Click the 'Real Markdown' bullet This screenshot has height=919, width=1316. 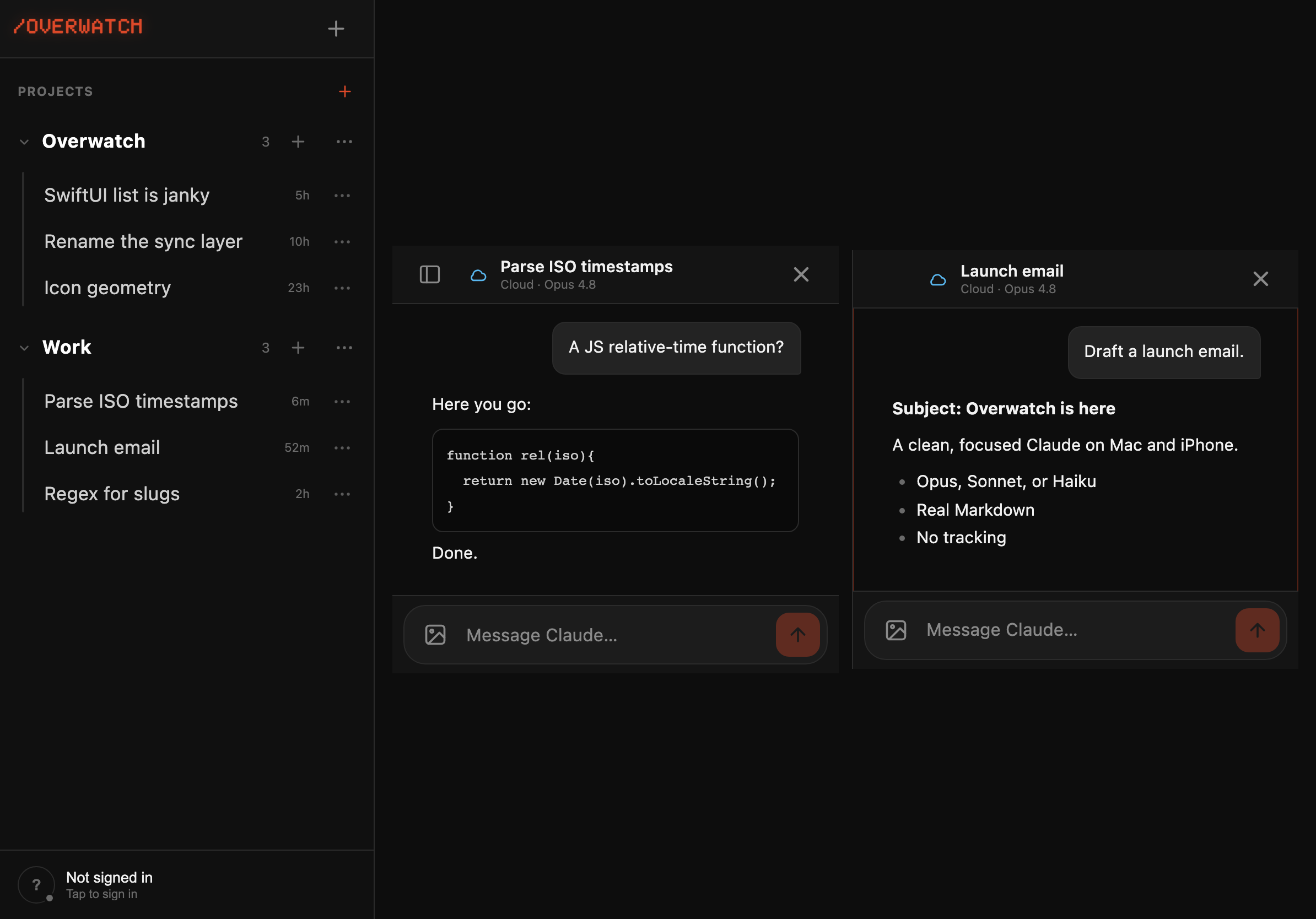coord(975,510)
